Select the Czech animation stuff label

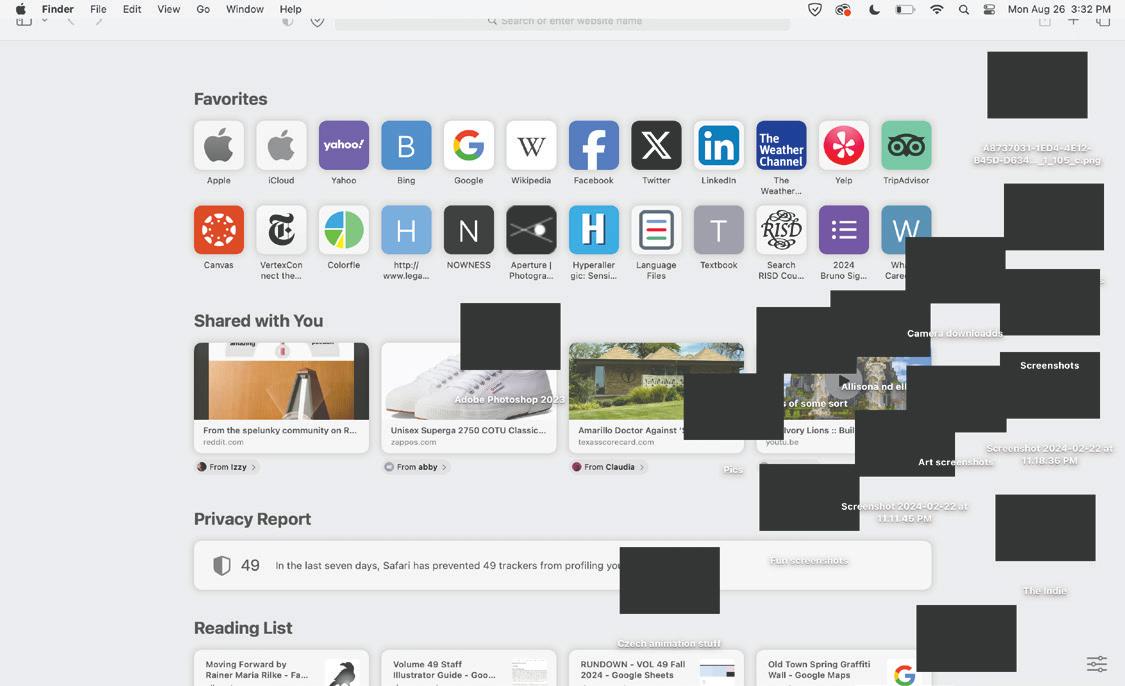click(x=669, y=644)
